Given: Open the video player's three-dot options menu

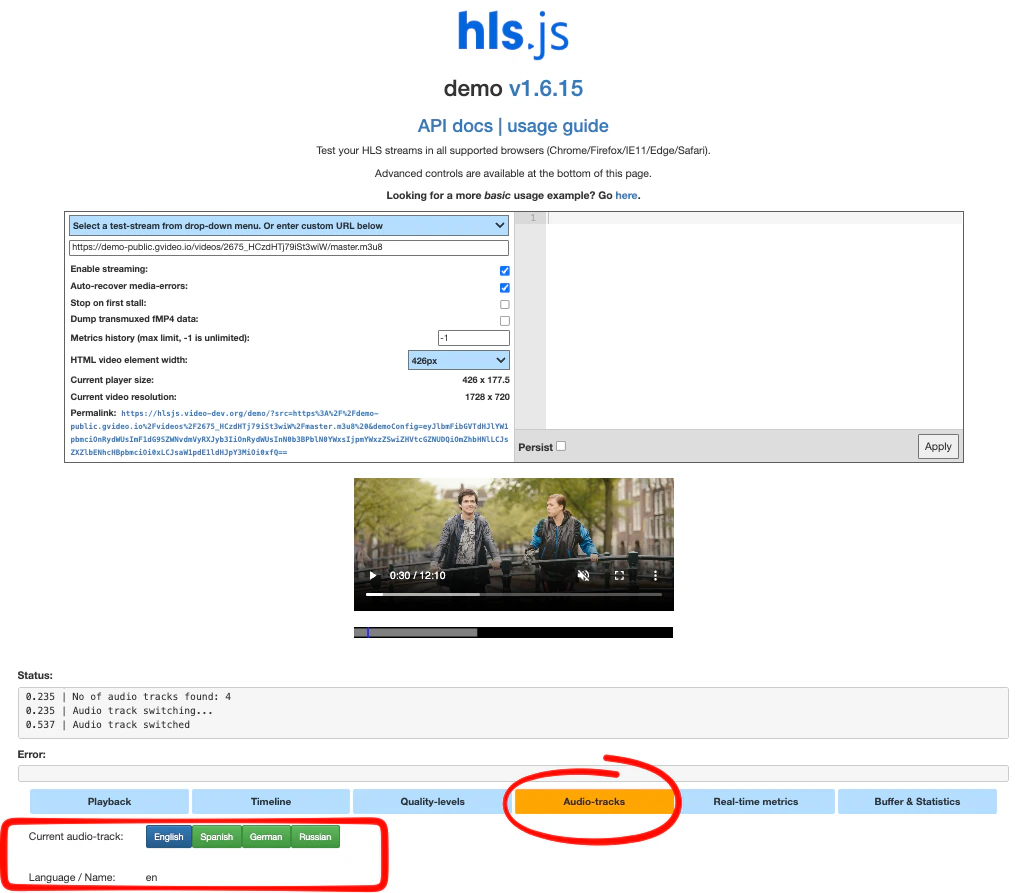Looking at the screenshot, I should tap(657, 575).
